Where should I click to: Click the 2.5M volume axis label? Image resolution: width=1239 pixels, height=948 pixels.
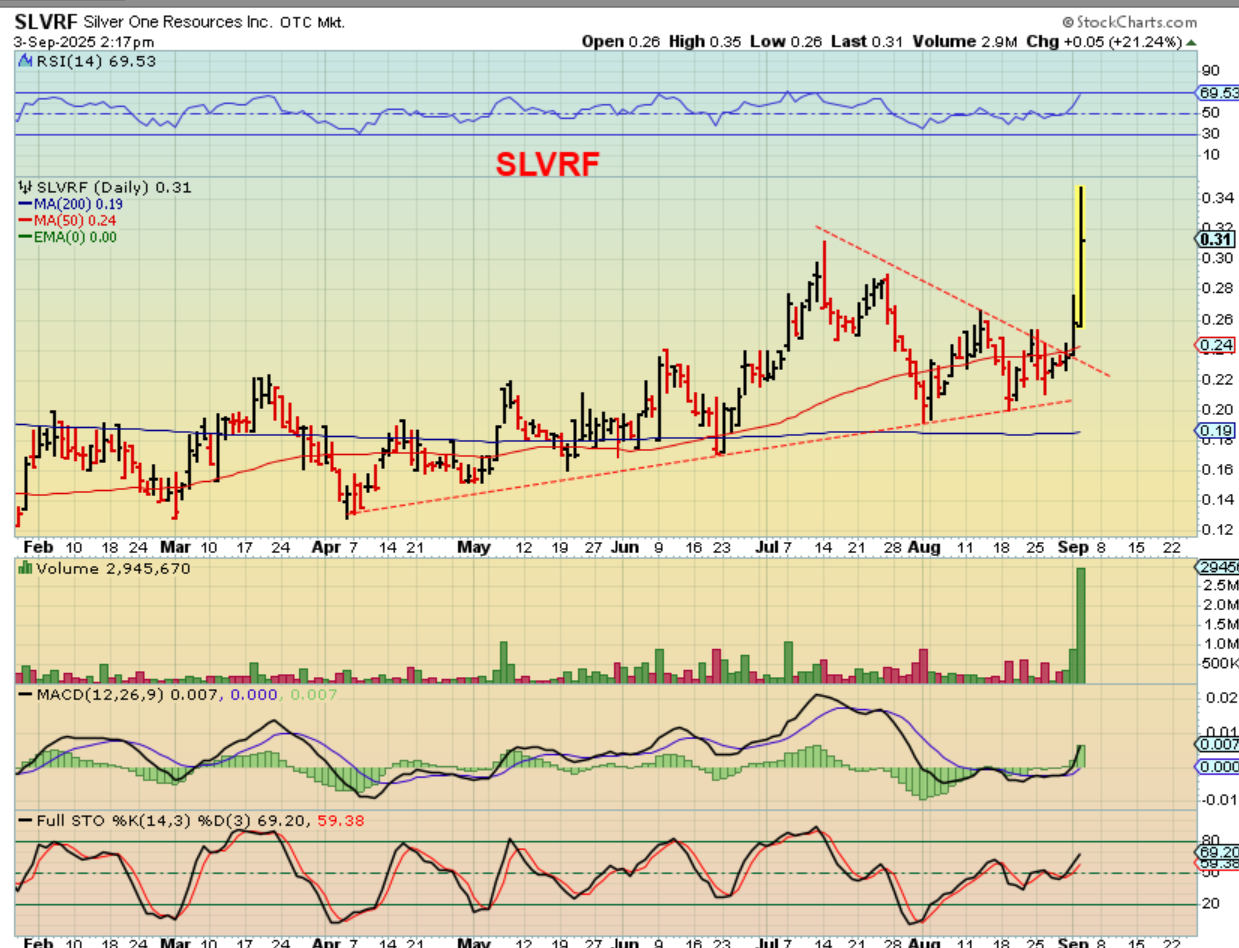[1219, 584]
